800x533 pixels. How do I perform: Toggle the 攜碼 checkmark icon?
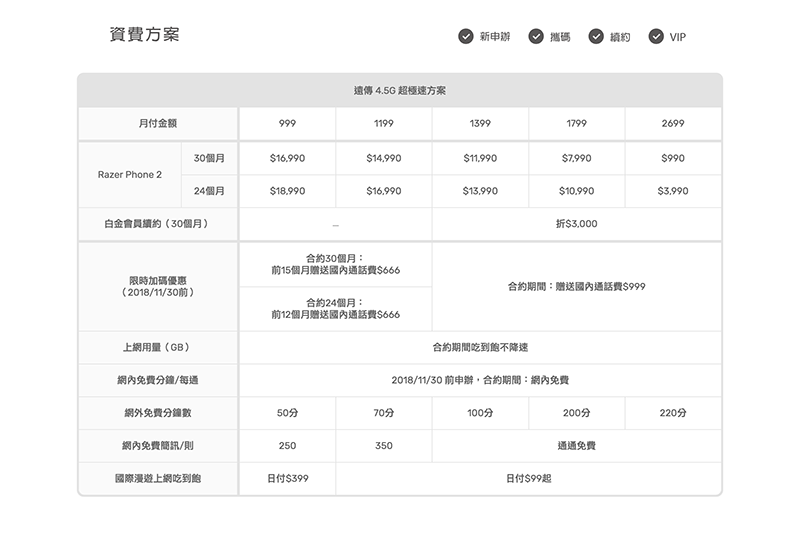point(536,37)
